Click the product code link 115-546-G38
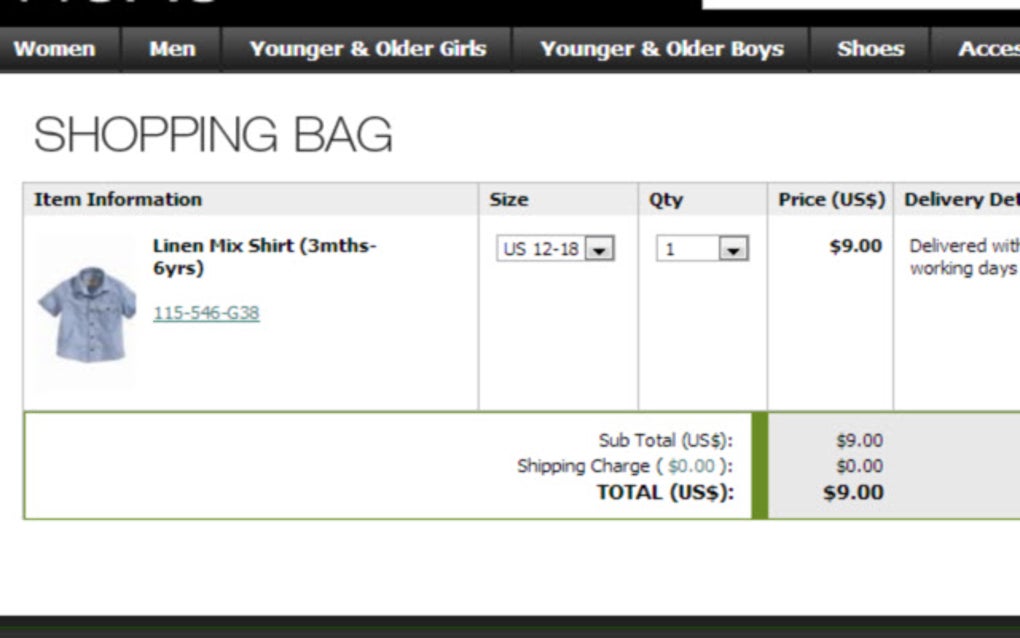Image resolution: width=1020 pixels, height=638 pixels. pyautogui.click(x=206, y=312)
